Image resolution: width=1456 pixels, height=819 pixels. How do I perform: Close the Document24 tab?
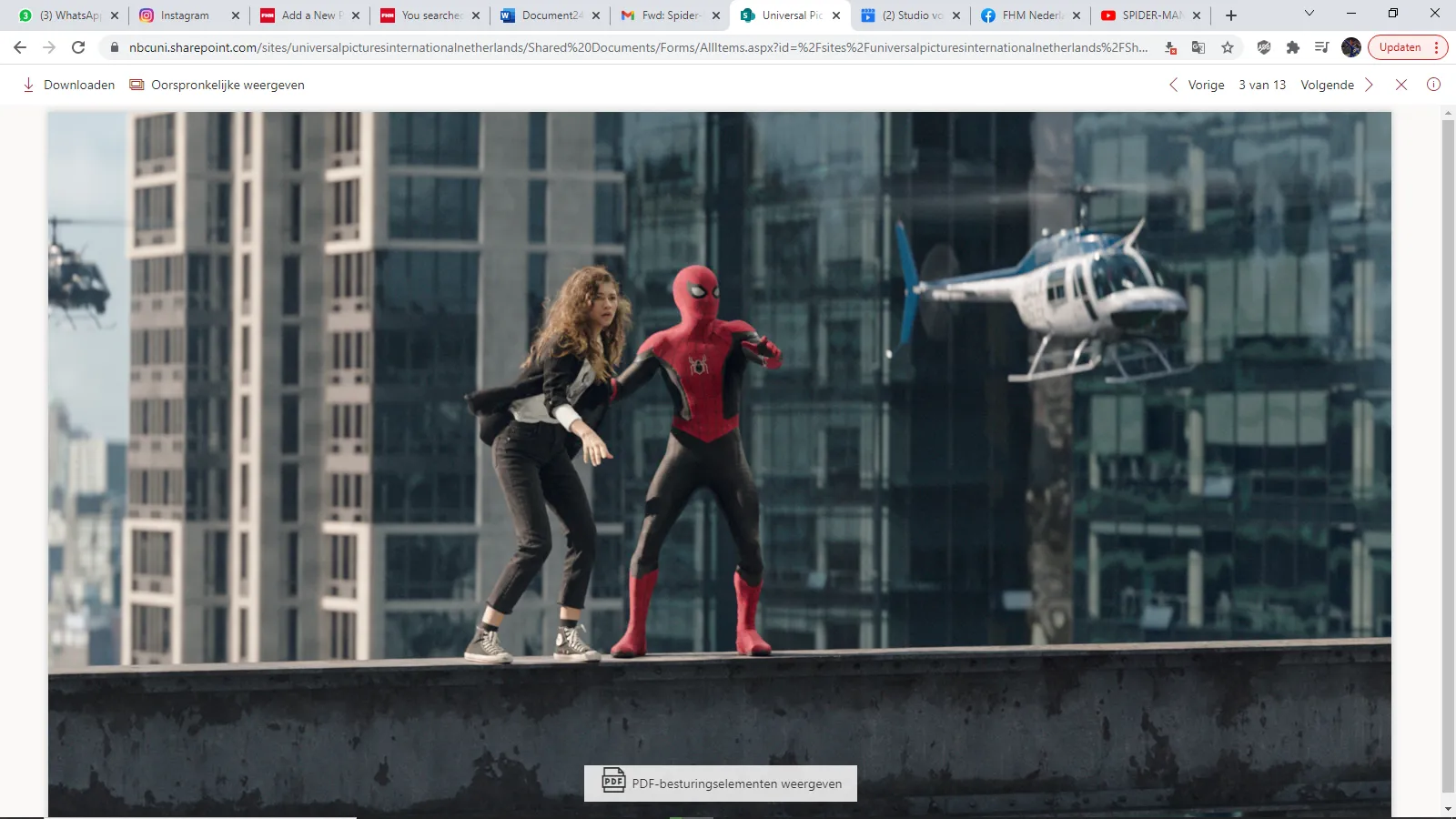596,15
